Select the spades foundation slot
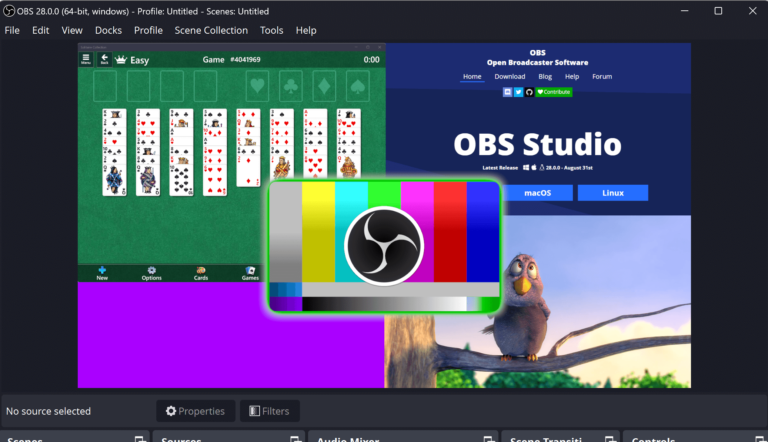Image resolution: width=768 pixels, height=442 pixels. 358,86
